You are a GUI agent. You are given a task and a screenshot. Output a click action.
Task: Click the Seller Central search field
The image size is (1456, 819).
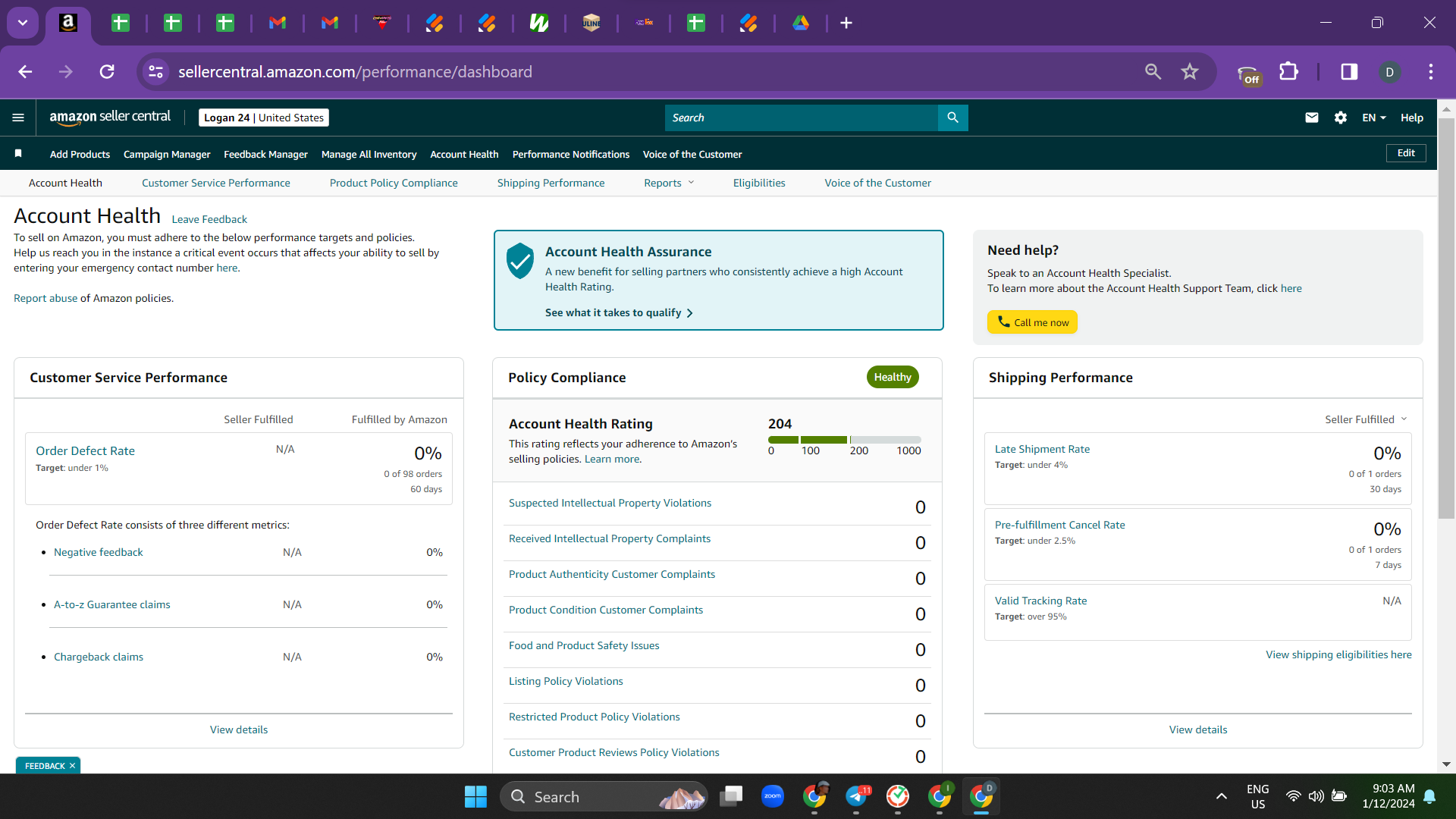point(802,118)
